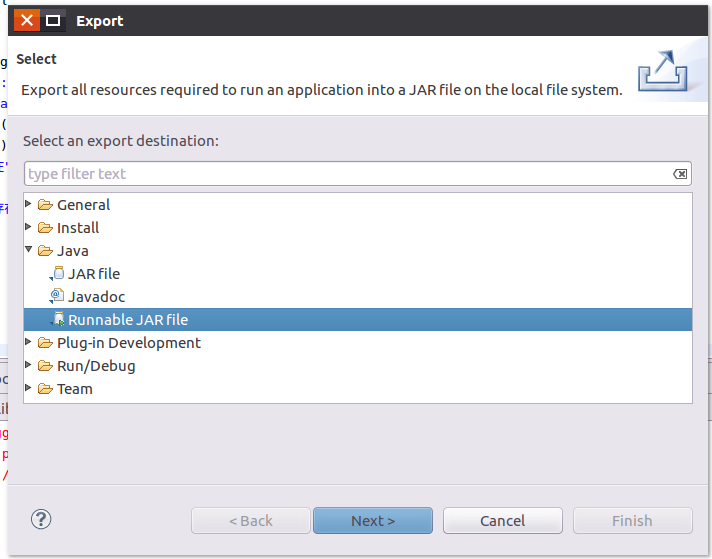Collapse the Java category arrow
The image size is (712, 559).
[x=29, y=250]
